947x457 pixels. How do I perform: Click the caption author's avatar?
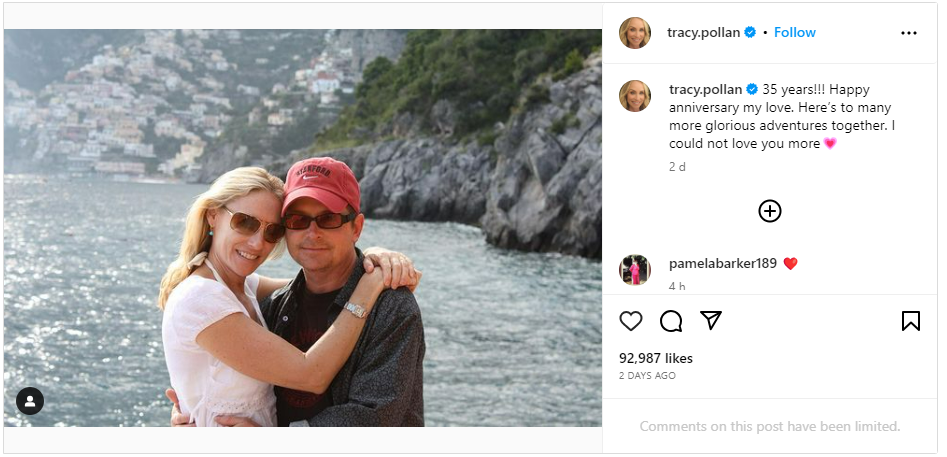pos(635,96)
